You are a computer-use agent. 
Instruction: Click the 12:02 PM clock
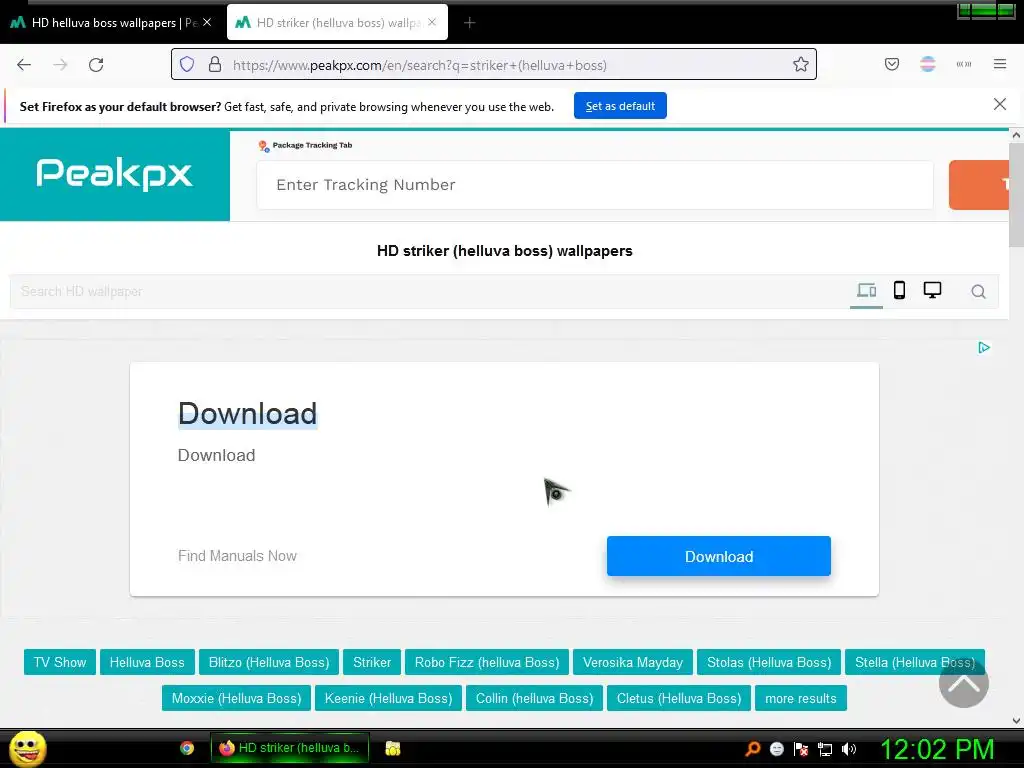coord(937,749)
